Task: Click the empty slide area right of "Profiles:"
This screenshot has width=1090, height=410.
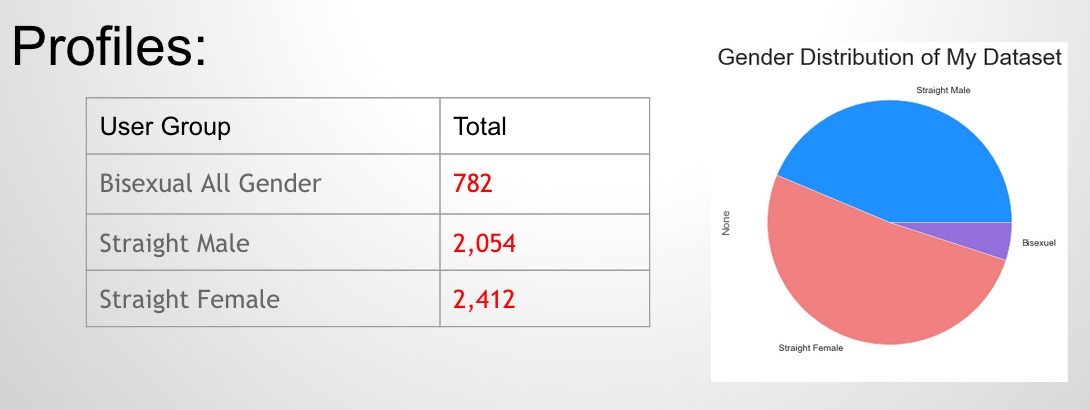Action: pos(450,45)
